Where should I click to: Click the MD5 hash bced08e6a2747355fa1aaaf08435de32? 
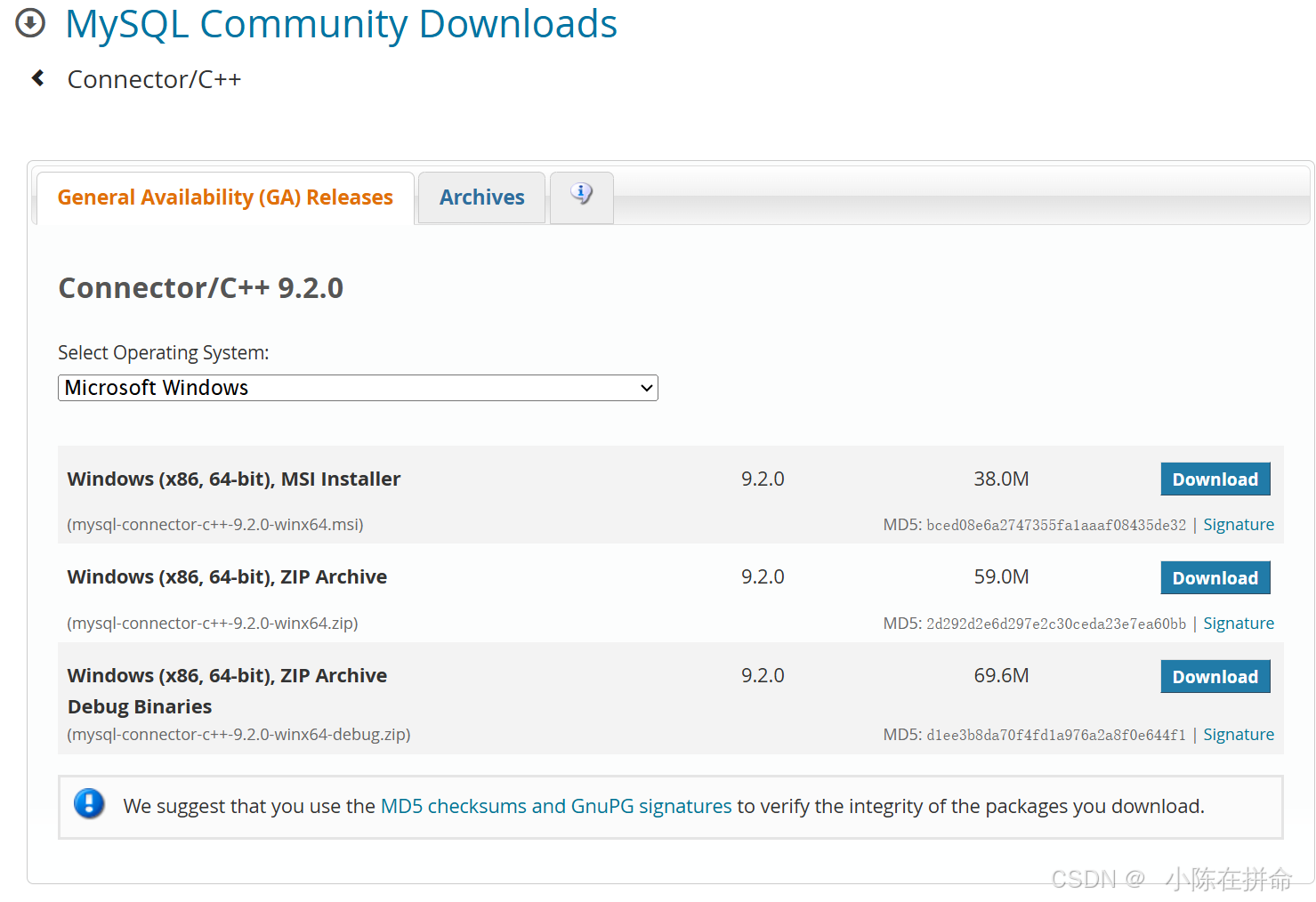(1056, 525)
